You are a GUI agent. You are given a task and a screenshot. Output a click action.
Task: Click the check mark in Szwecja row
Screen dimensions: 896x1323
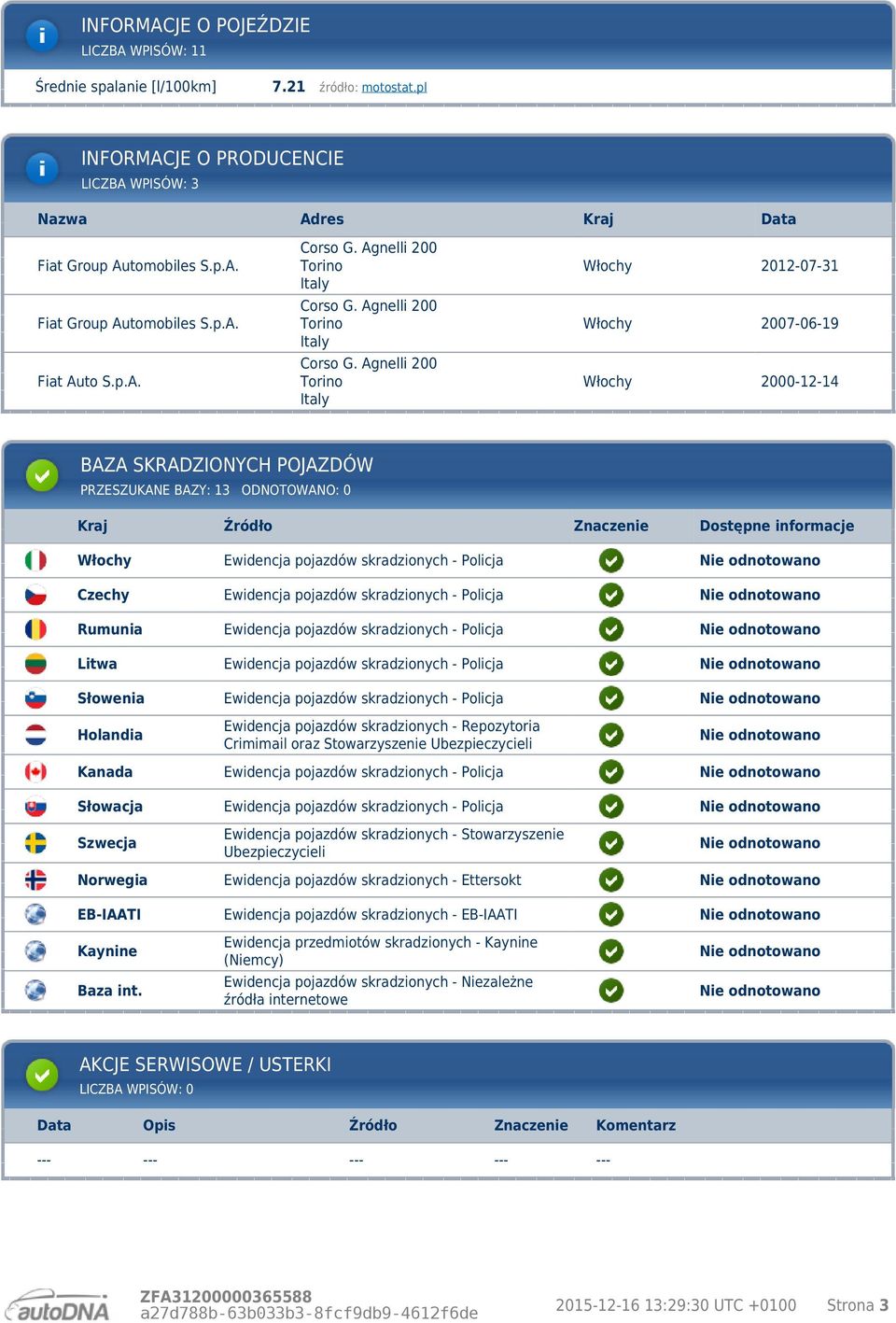point(611,843)
